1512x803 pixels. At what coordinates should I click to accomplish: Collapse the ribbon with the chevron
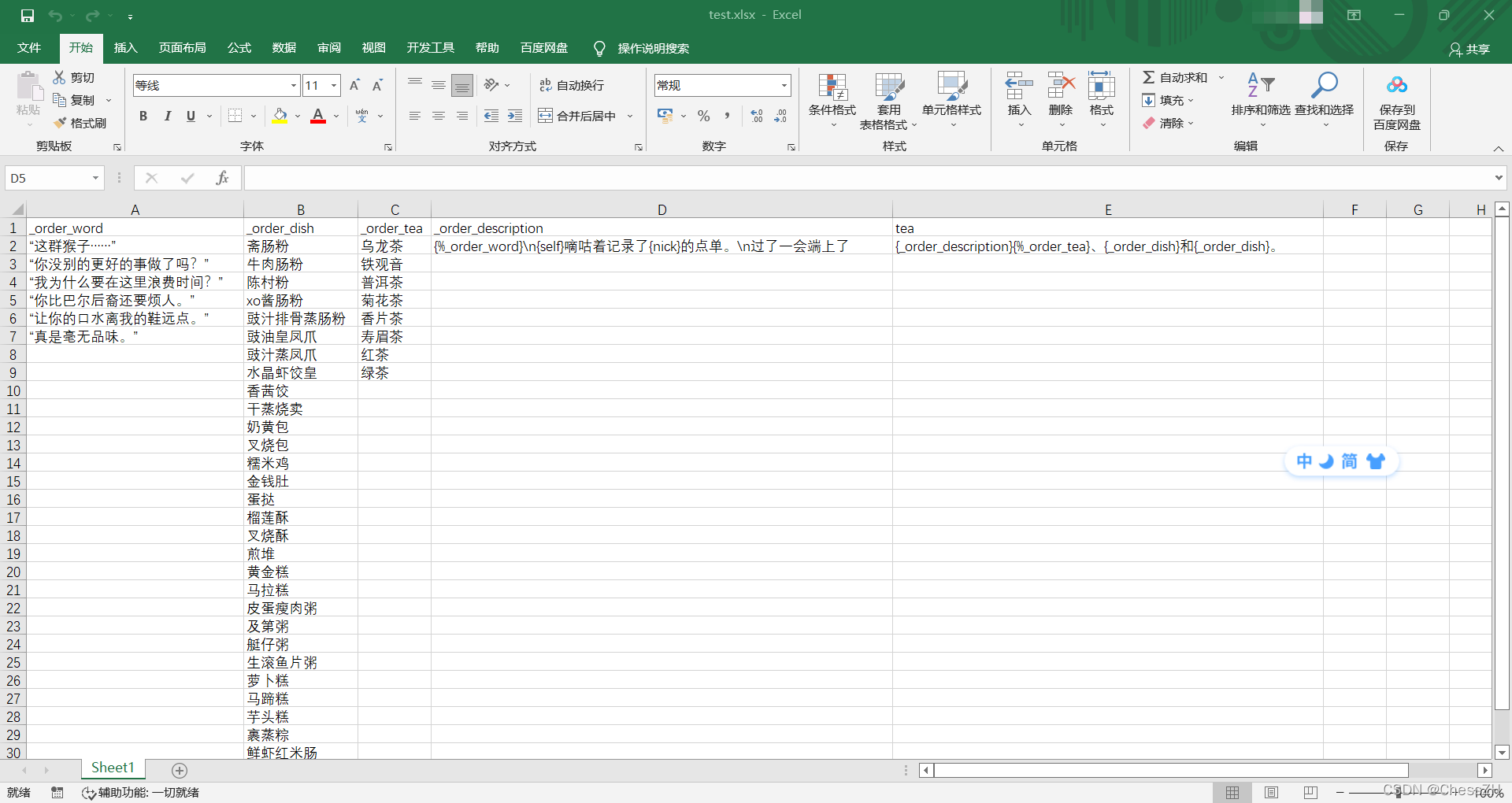click(x=1498, y=148)
